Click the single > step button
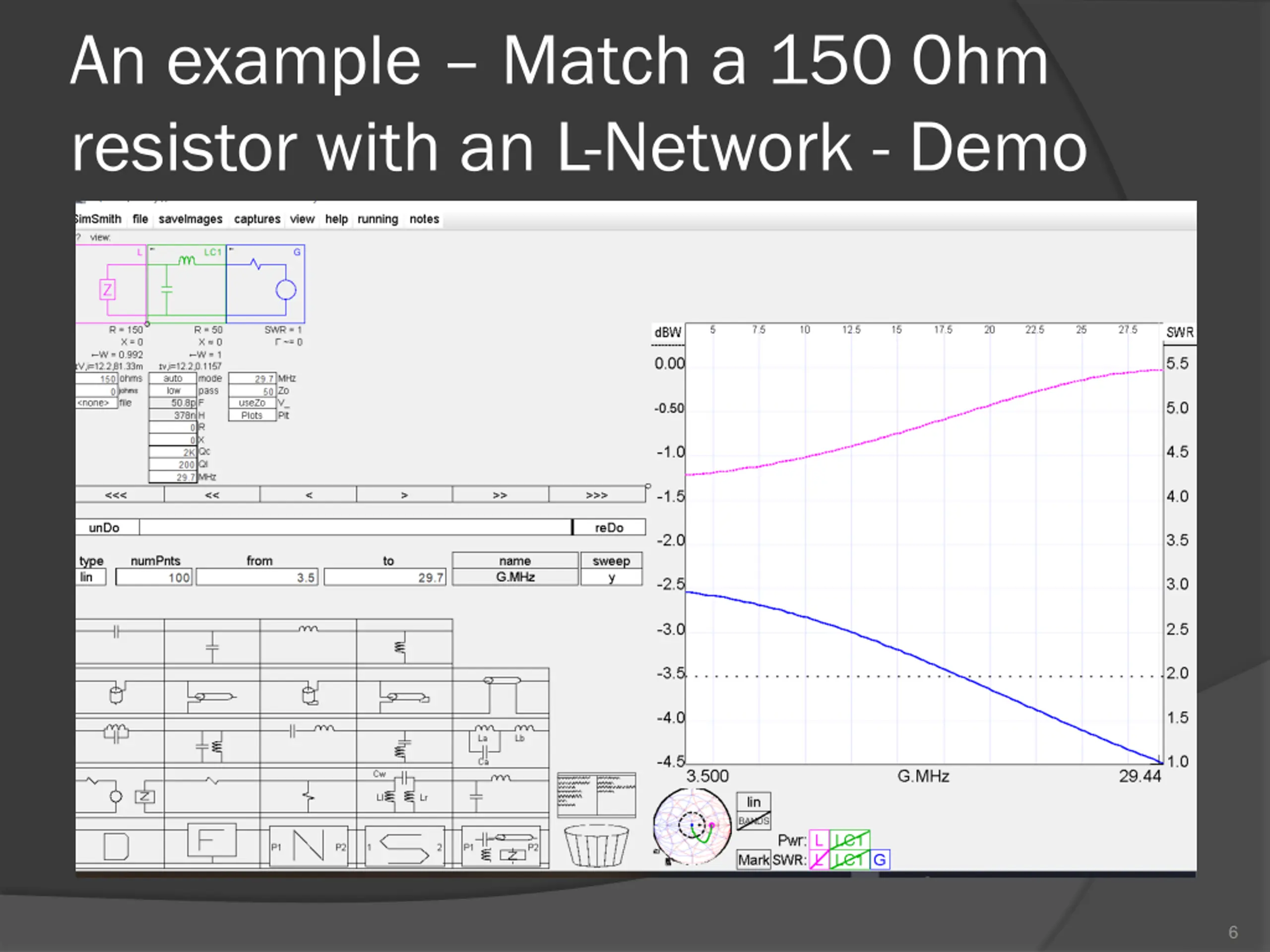 (404, 495)
